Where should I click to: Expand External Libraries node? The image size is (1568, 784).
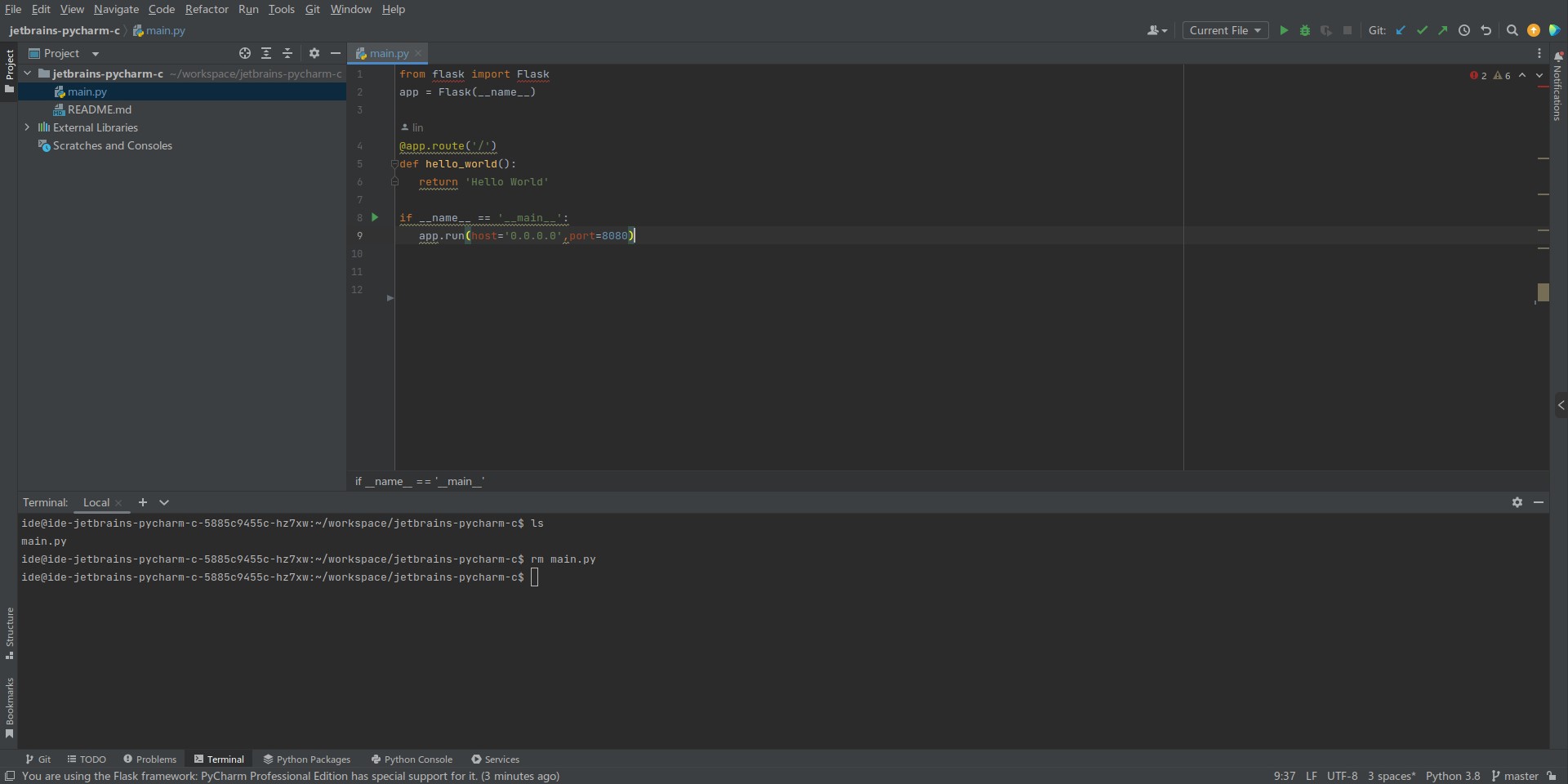click(27, 127)
